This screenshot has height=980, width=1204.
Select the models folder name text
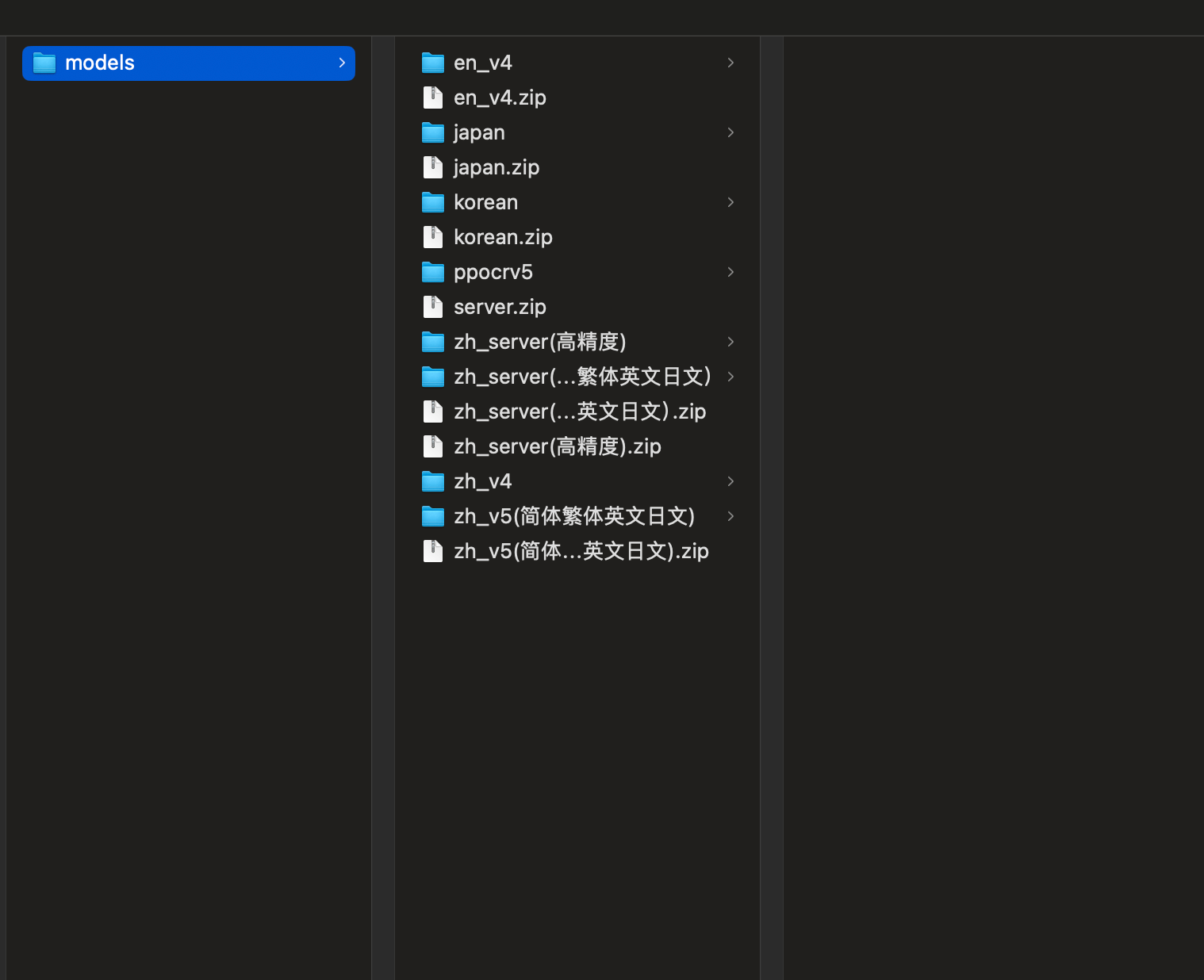[x=100, y=63]
